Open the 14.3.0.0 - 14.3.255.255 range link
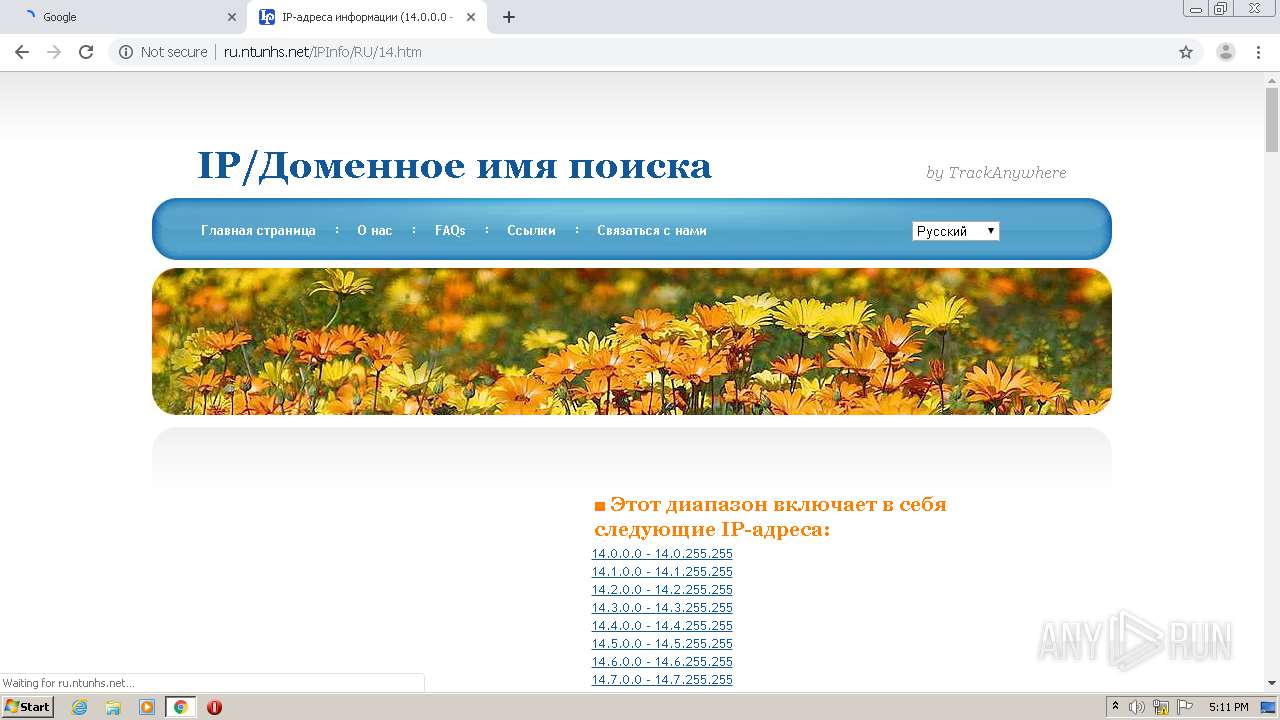Viewport: 1280px width, 720px height. point(662,608)
